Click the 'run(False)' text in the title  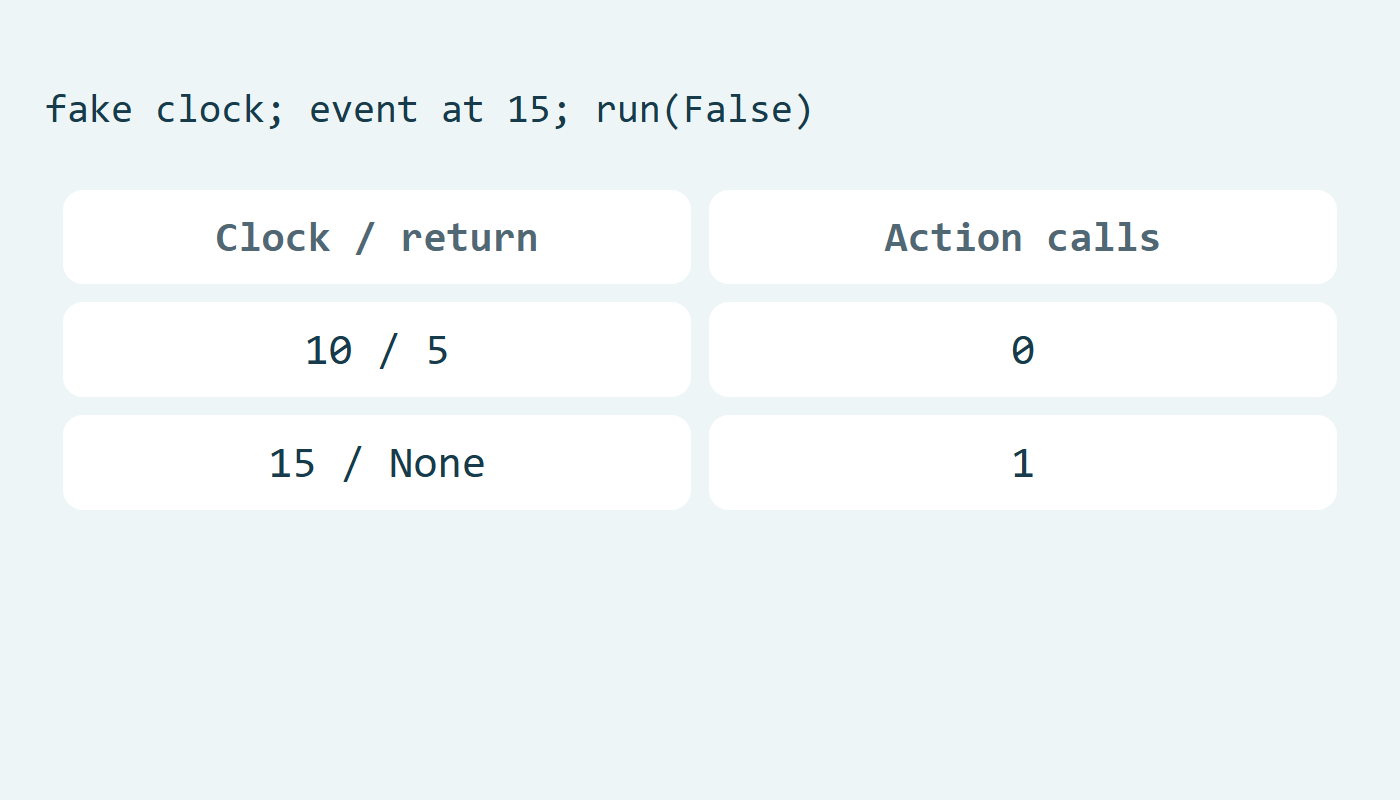point(705,109)
